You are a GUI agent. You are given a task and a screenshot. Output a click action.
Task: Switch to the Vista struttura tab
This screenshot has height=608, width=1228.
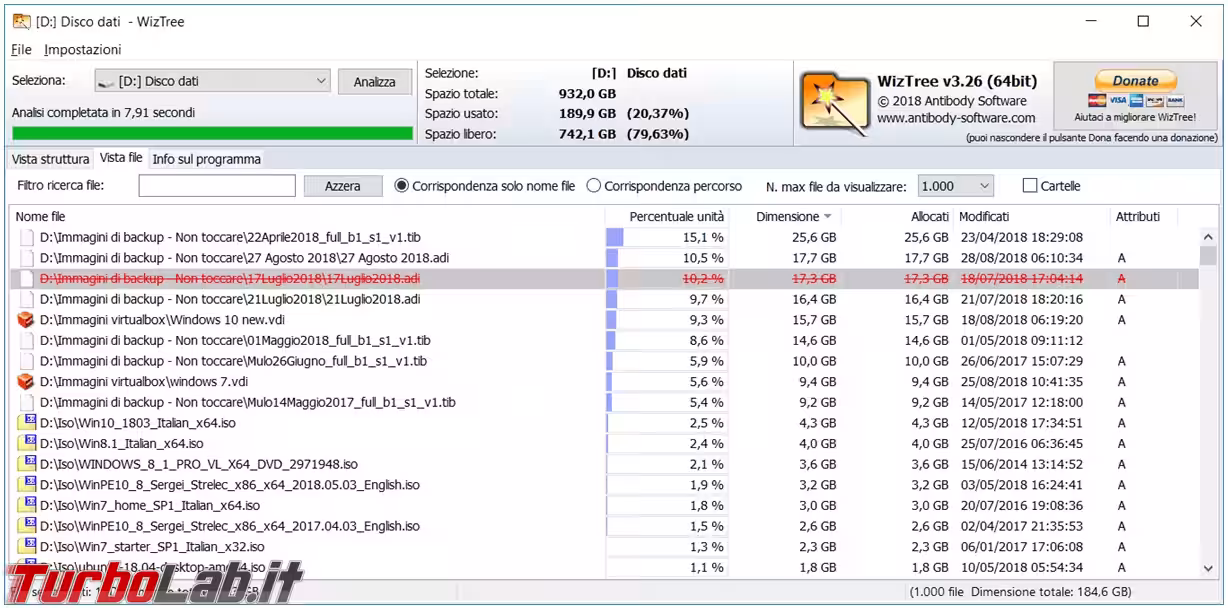50,159
